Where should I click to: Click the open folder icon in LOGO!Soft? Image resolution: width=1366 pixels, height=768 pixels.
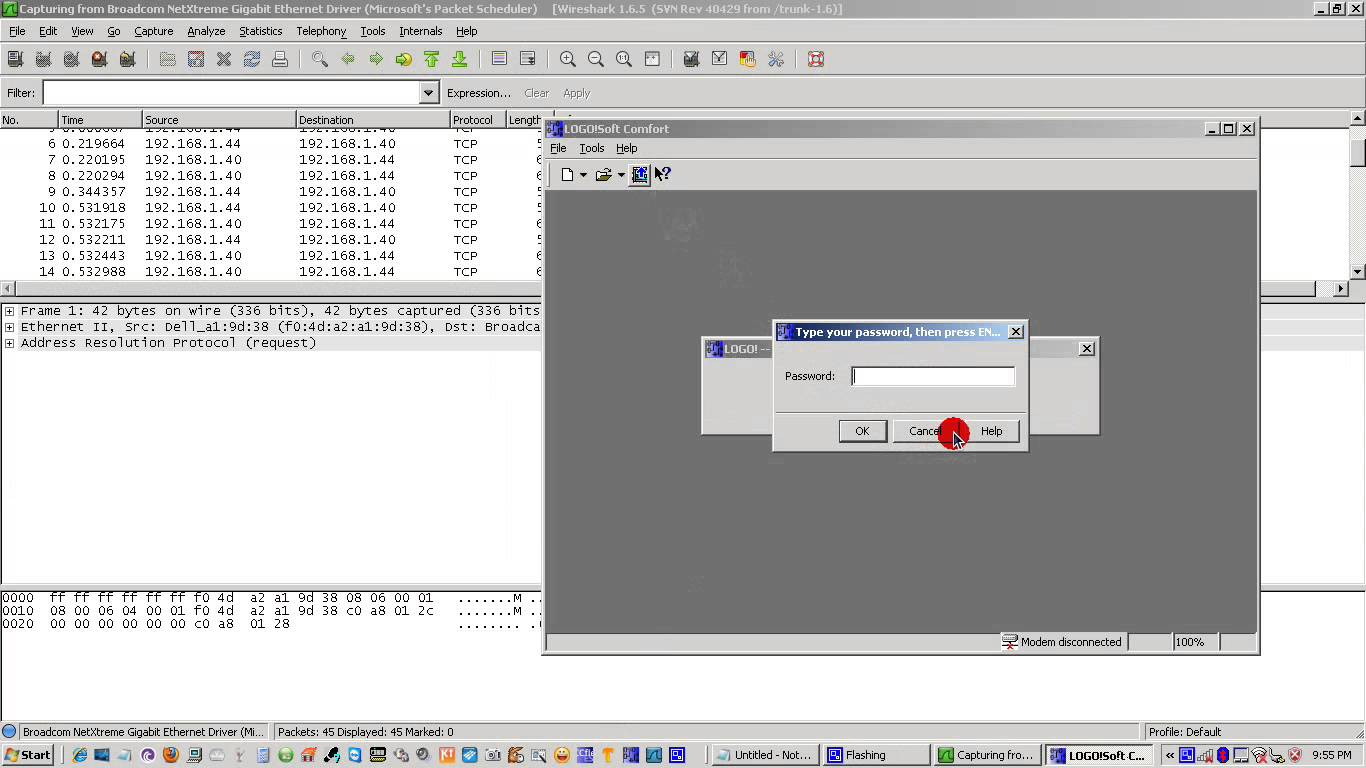click(603, 175)
